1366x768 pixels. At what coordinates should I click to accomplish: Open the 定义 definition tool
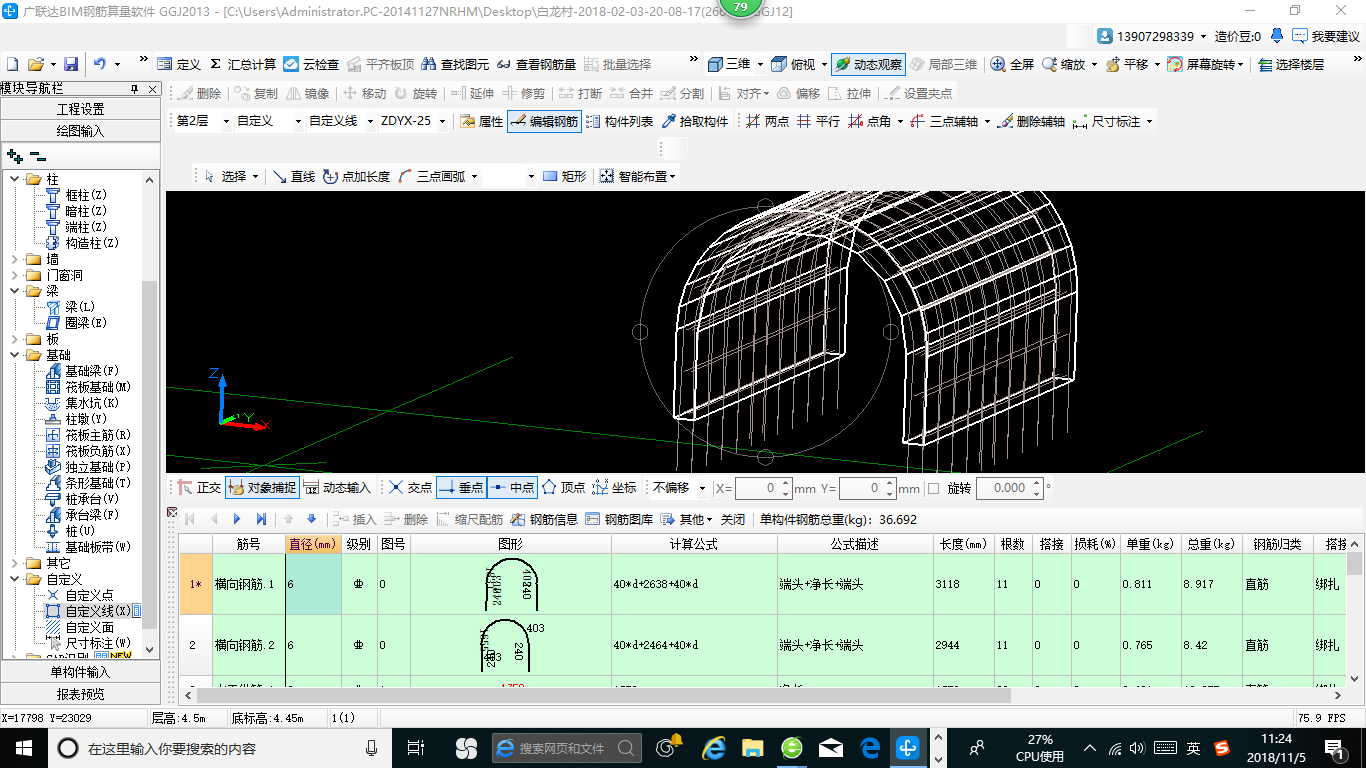click(179, 64)
